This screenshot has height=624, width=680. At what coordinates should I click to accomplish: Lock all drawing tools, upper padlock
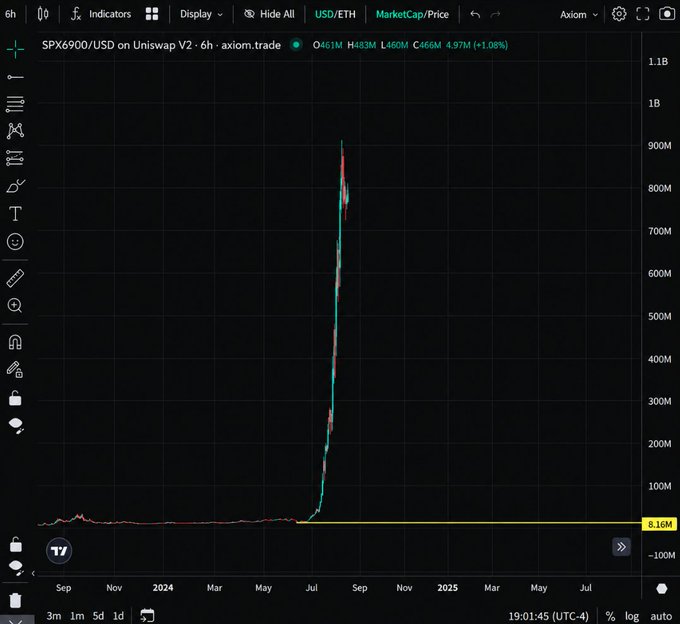pos(15,398)
